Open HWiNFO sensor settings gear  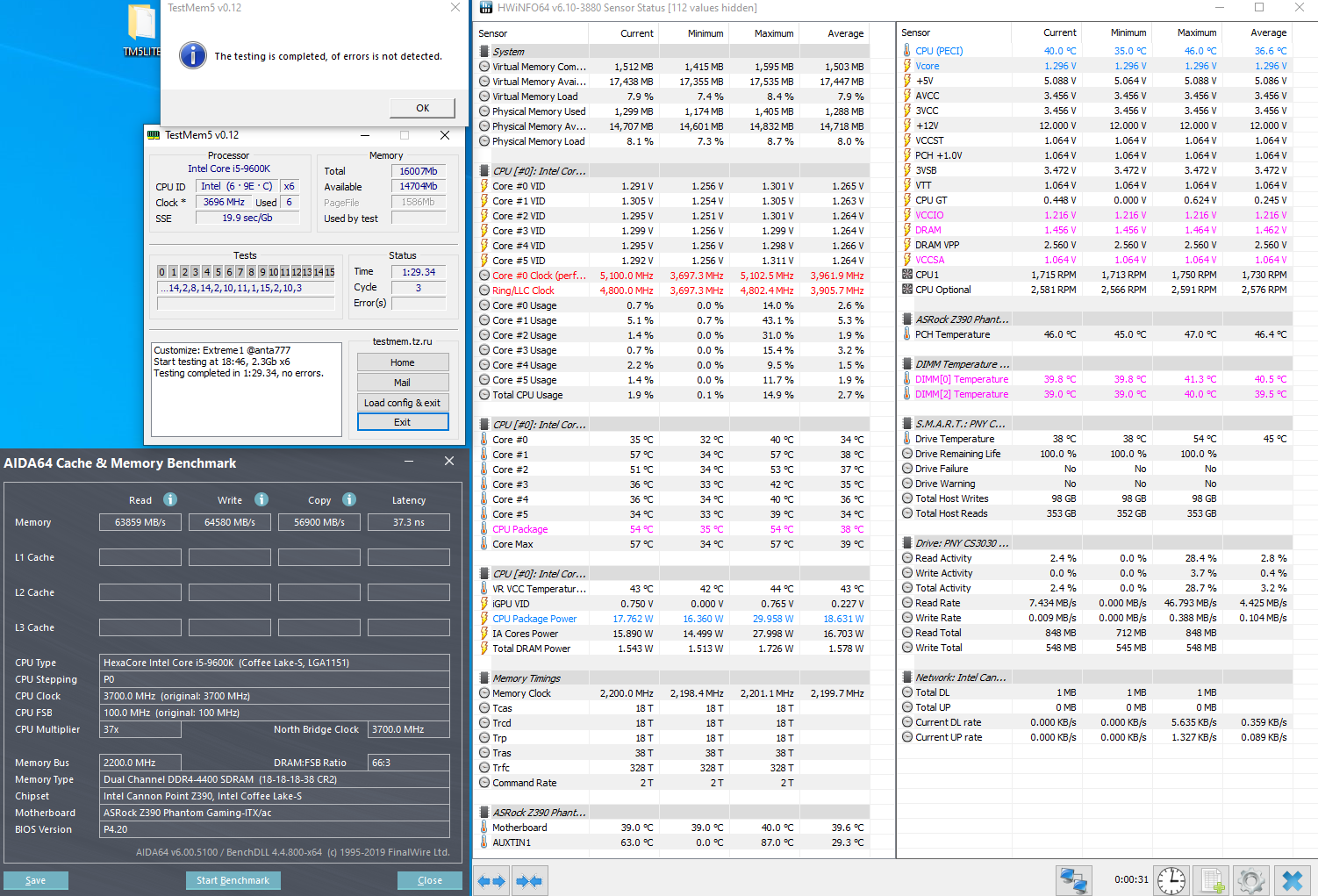pyautogui.click(x=1251, y=880)
